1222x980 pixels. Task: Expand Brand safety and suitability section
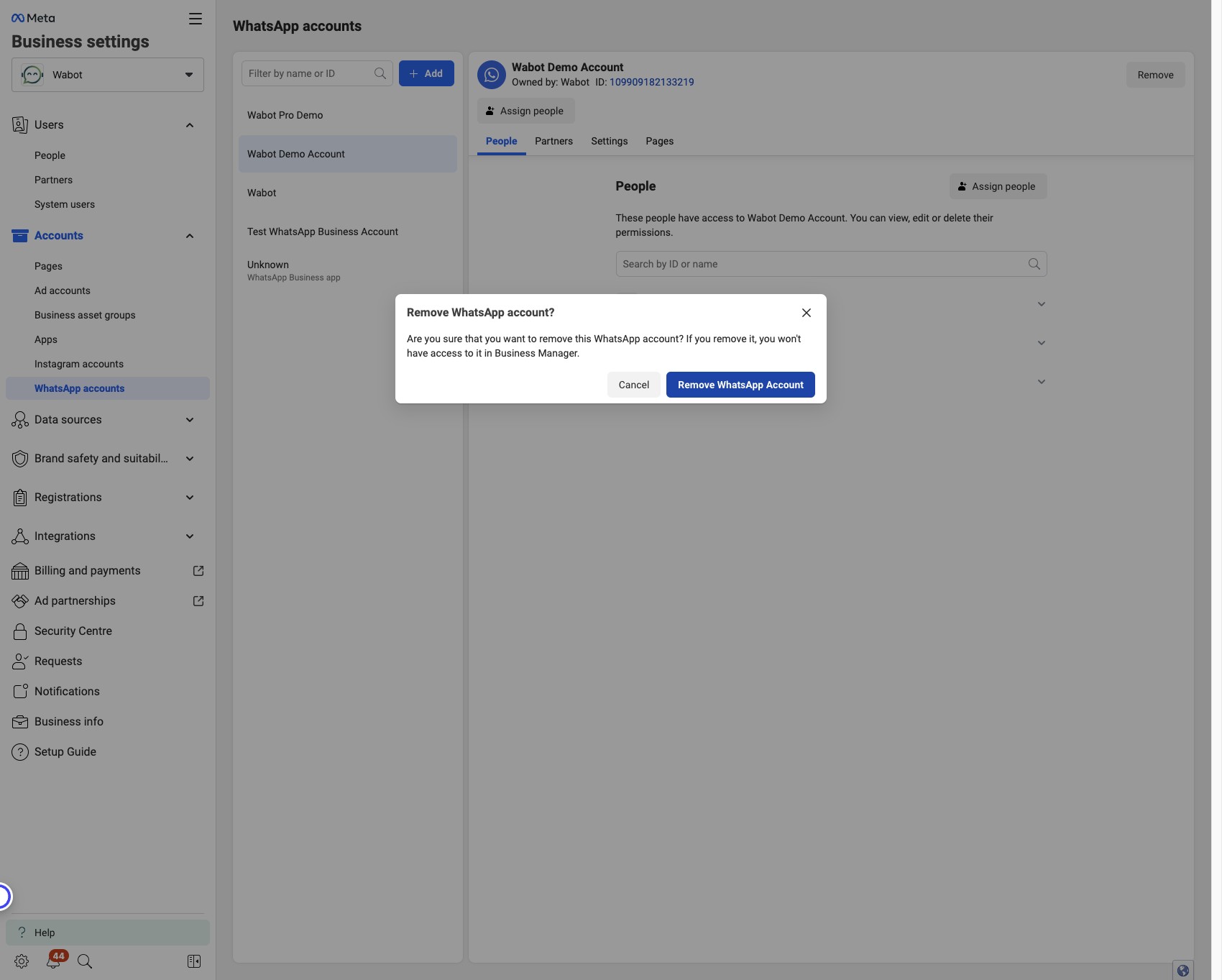coord(190,459)
